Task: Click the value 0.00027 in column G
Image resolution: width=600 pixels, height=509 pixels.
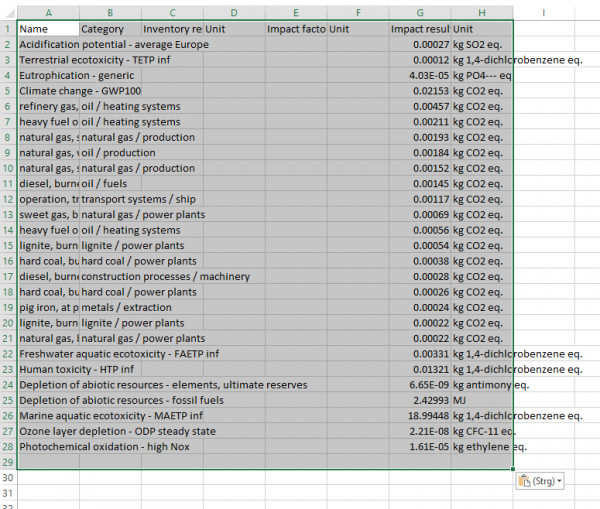Action: pos(420,44)
